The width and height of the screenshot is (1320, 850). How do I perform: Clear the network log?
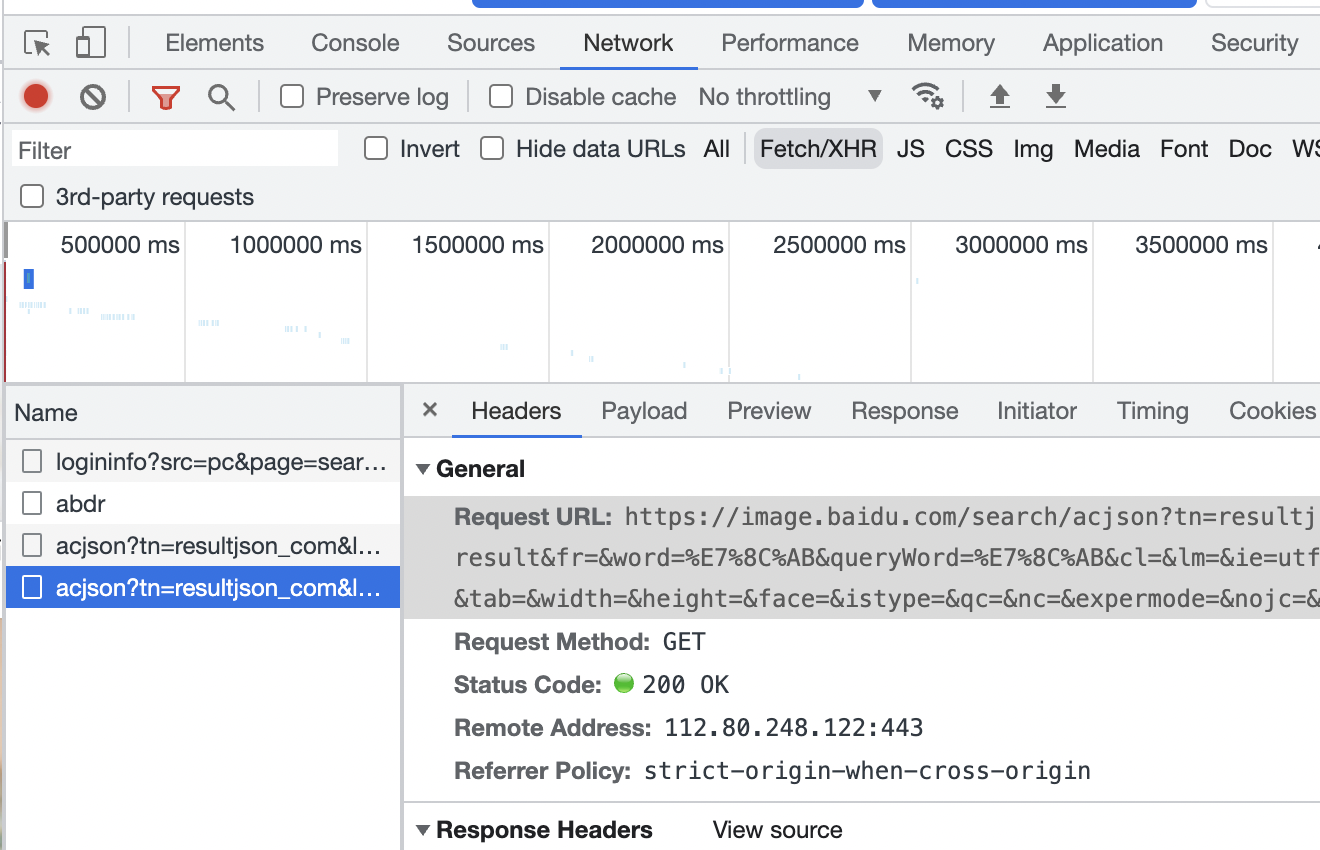[93, 97]
